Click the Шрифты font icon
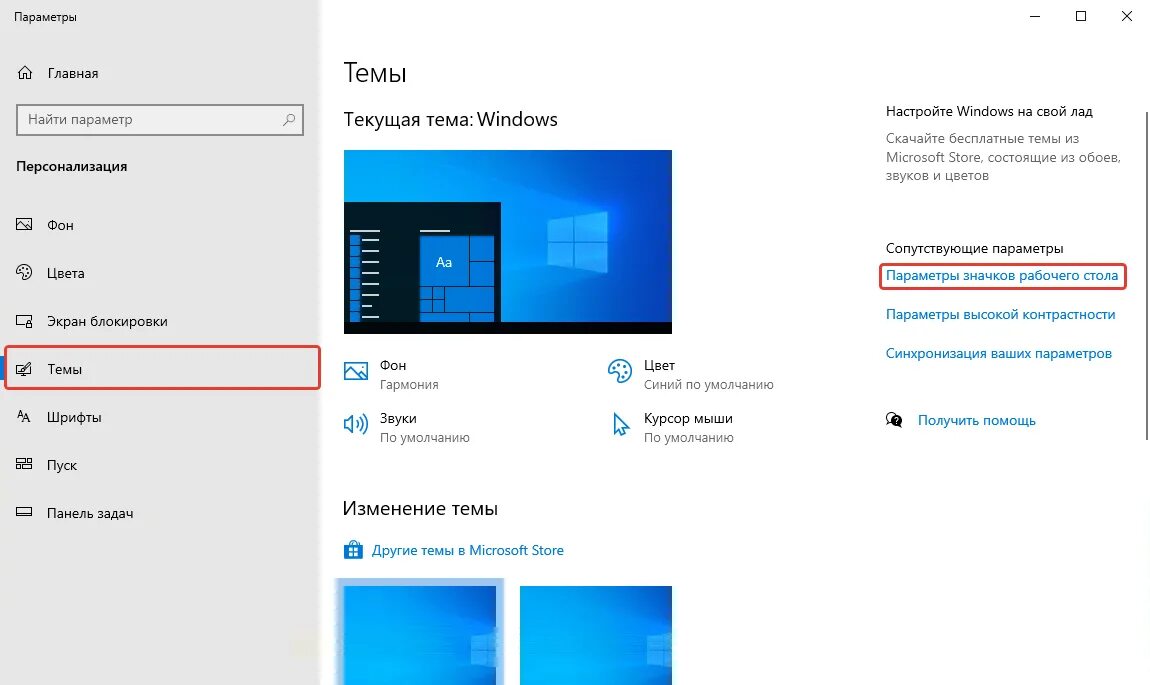This screenshot has width=1150, height=685. pos(24,417)
